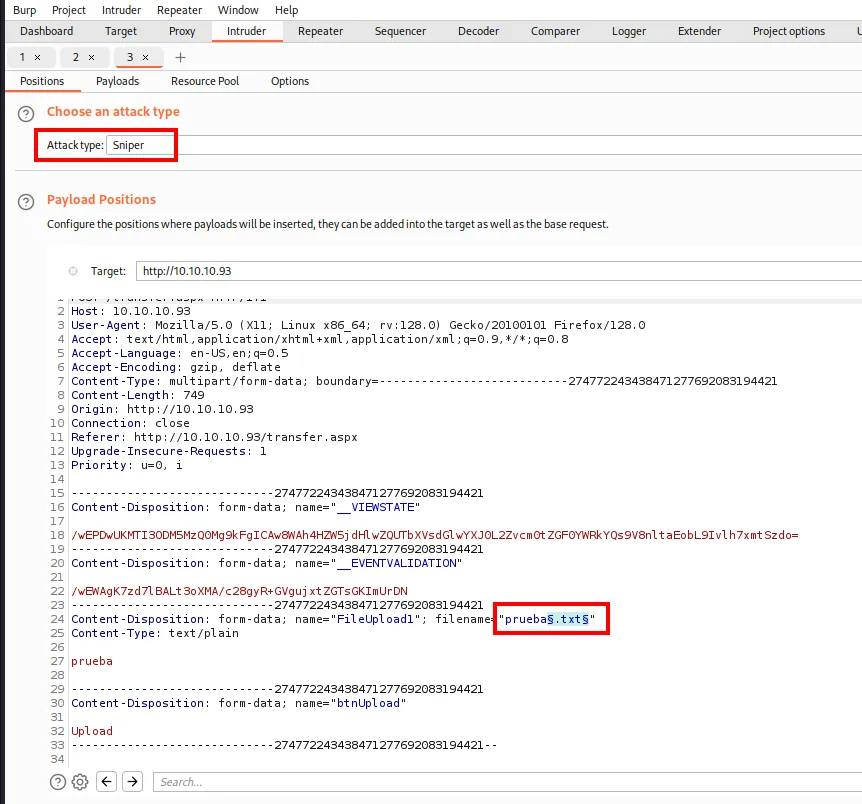Click the __EVENTVALIDATION parameter name
Image resolution: width=862 pixels, height=804 pixels.
coord(396,563)
